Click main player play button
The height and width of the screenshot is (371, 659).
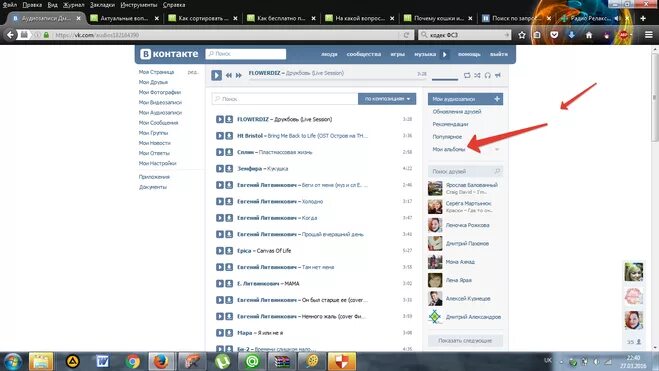pos(216,75)
